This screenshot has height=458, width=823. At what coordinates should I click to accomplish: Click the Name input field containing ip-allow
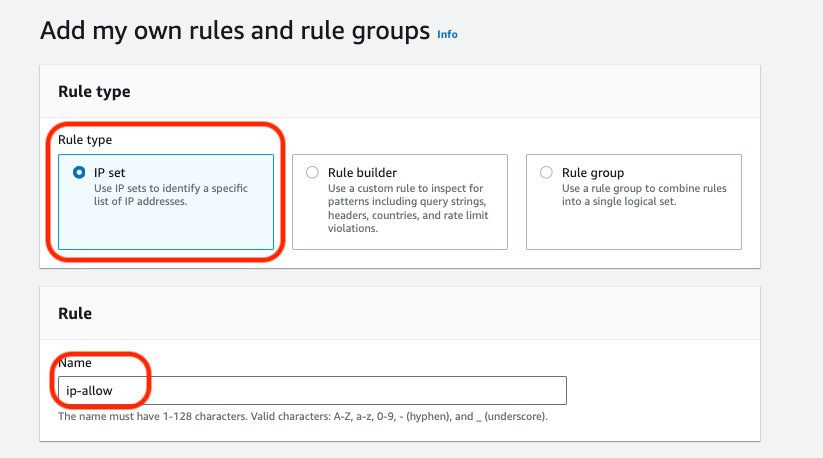310,390
